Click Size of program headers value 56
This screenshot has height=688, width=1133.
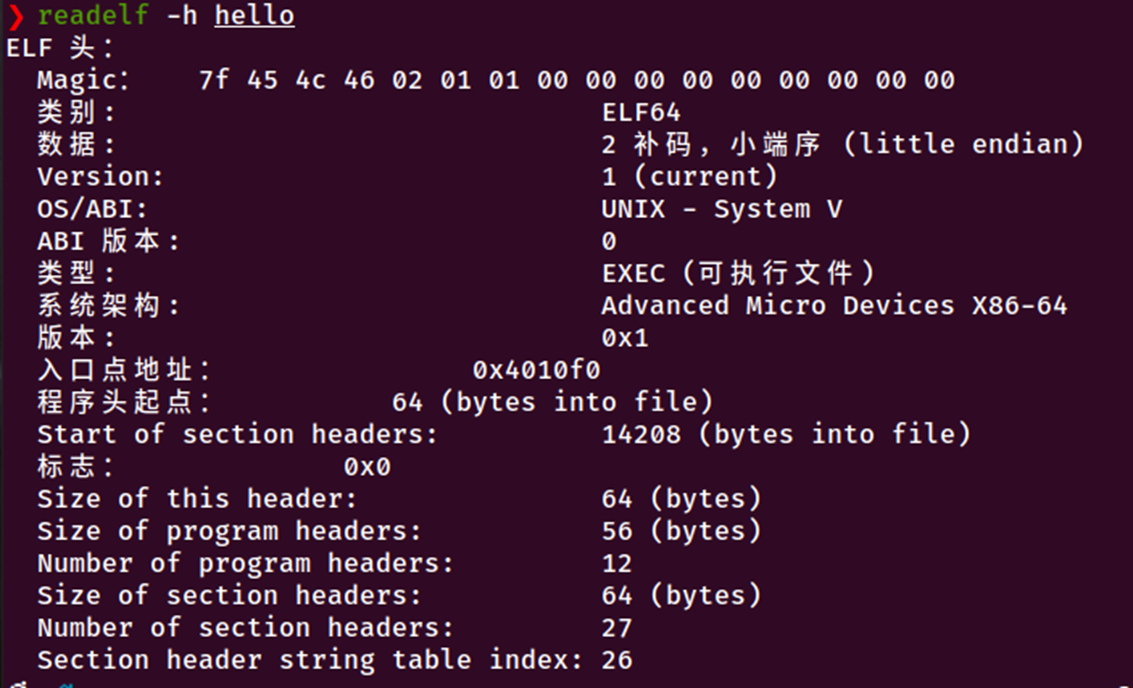617,531
